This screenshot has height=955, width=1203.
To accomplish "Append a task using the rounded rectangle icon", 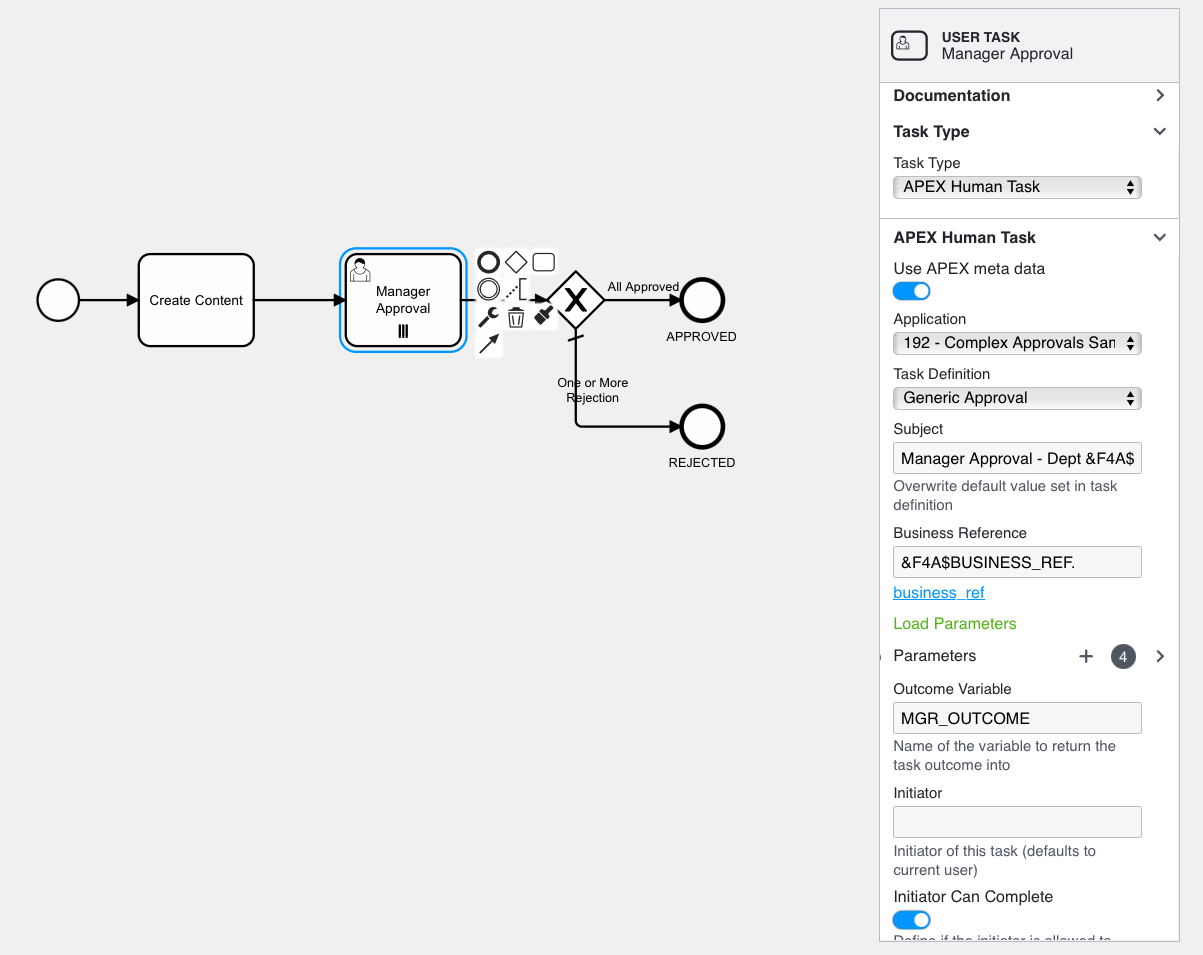I will click(543, 262).
